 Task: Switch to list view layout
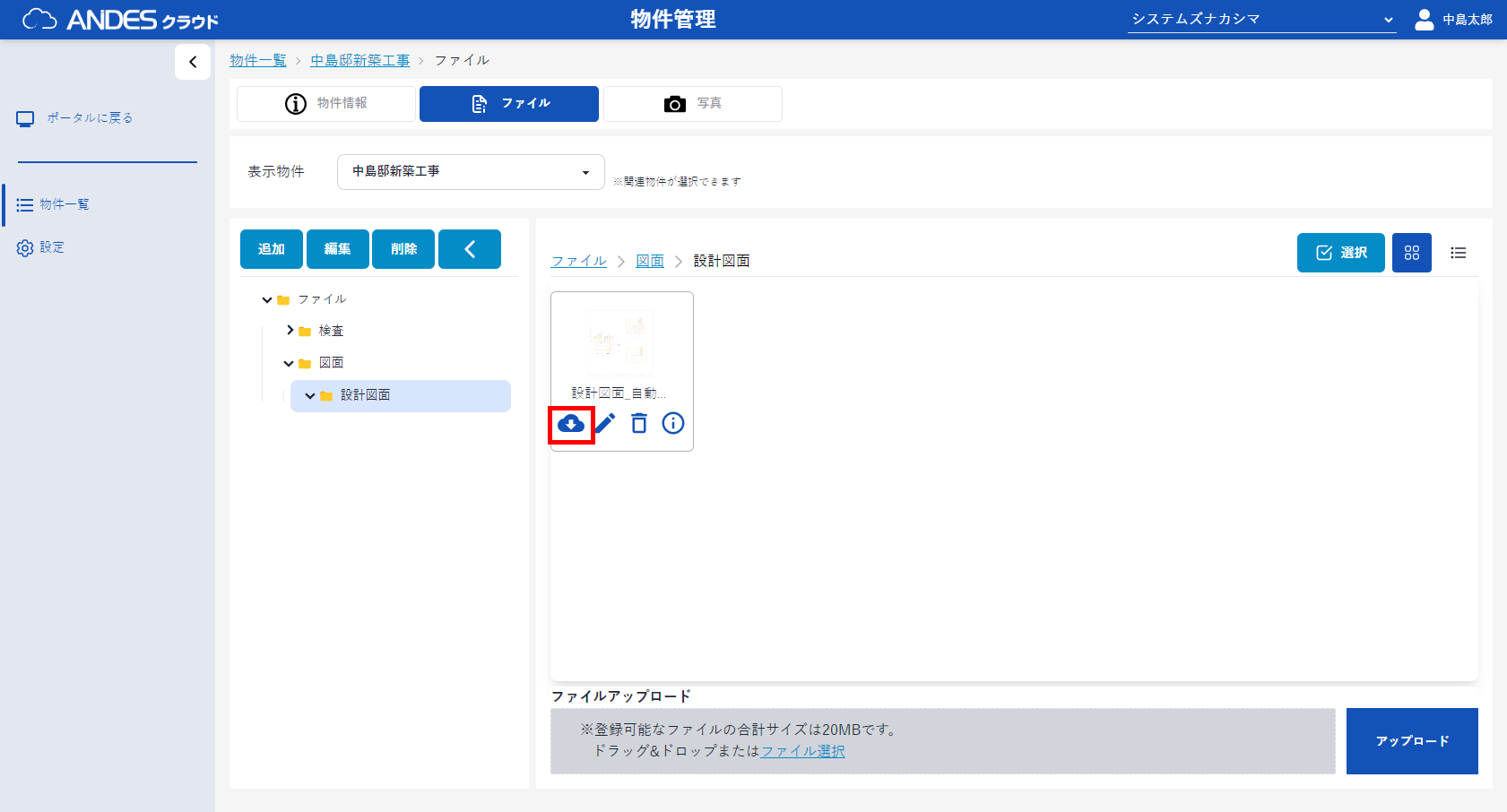point(1458,253)
